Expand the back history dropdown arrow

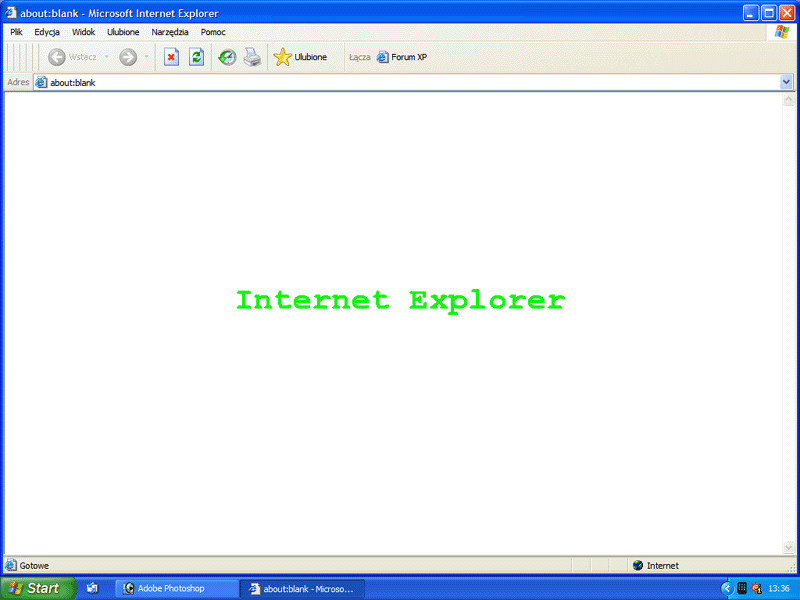pyautogui.click(x=106, y=57)
